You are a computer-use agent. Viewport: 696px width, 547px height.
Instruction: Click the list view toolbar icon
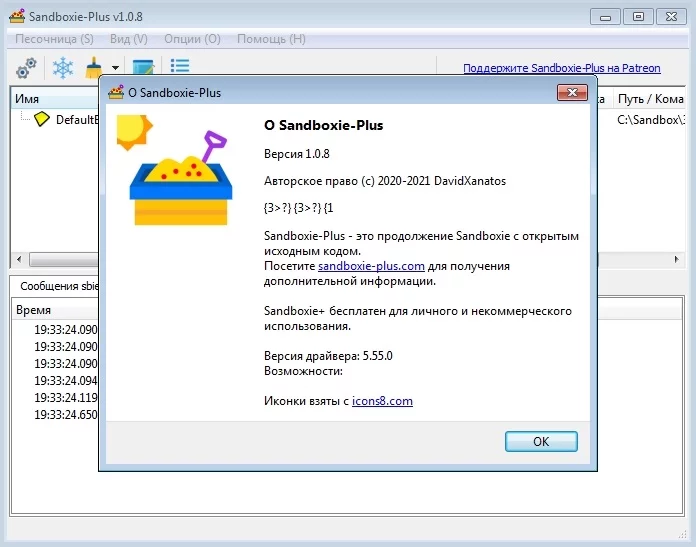pyautogui.click(x=180, y=66)
